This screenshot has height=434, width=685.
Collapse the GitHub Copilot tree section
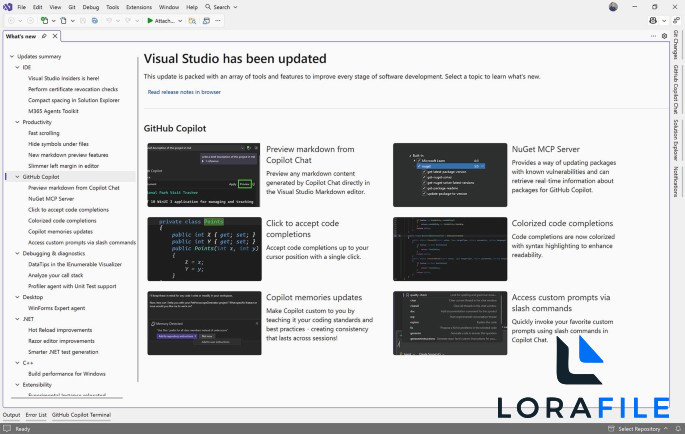click(17, 177)
